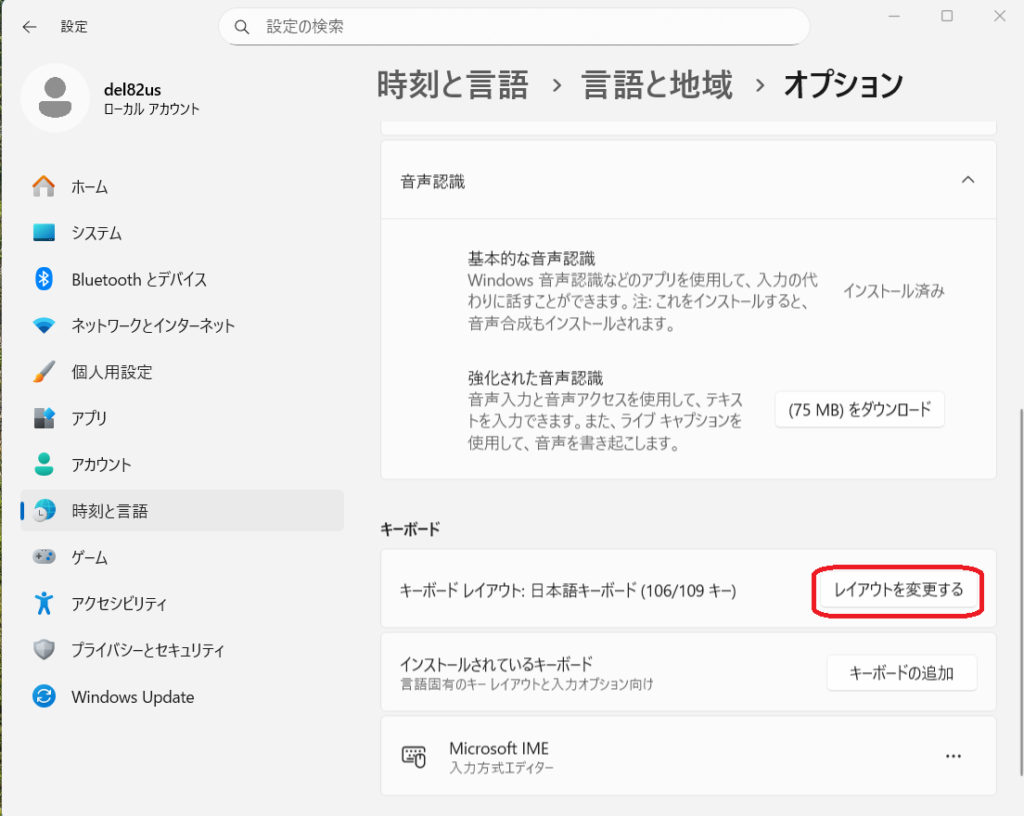
Task: Click the レイアウトを変更する button
Action: pyautogui.click(x=898, y=590)
